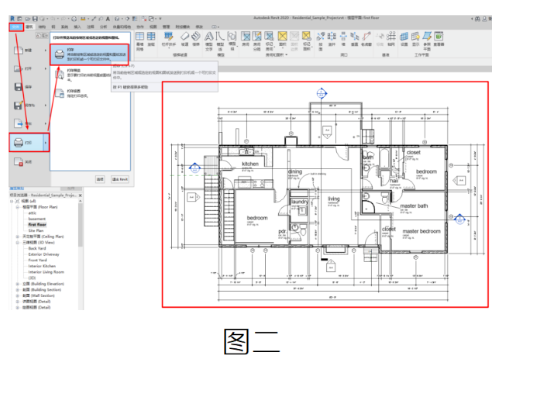Image resolution: width=547 pixels, height=395 pixels.
Task: Click the Room Separator tool icon
Action: 257,36
